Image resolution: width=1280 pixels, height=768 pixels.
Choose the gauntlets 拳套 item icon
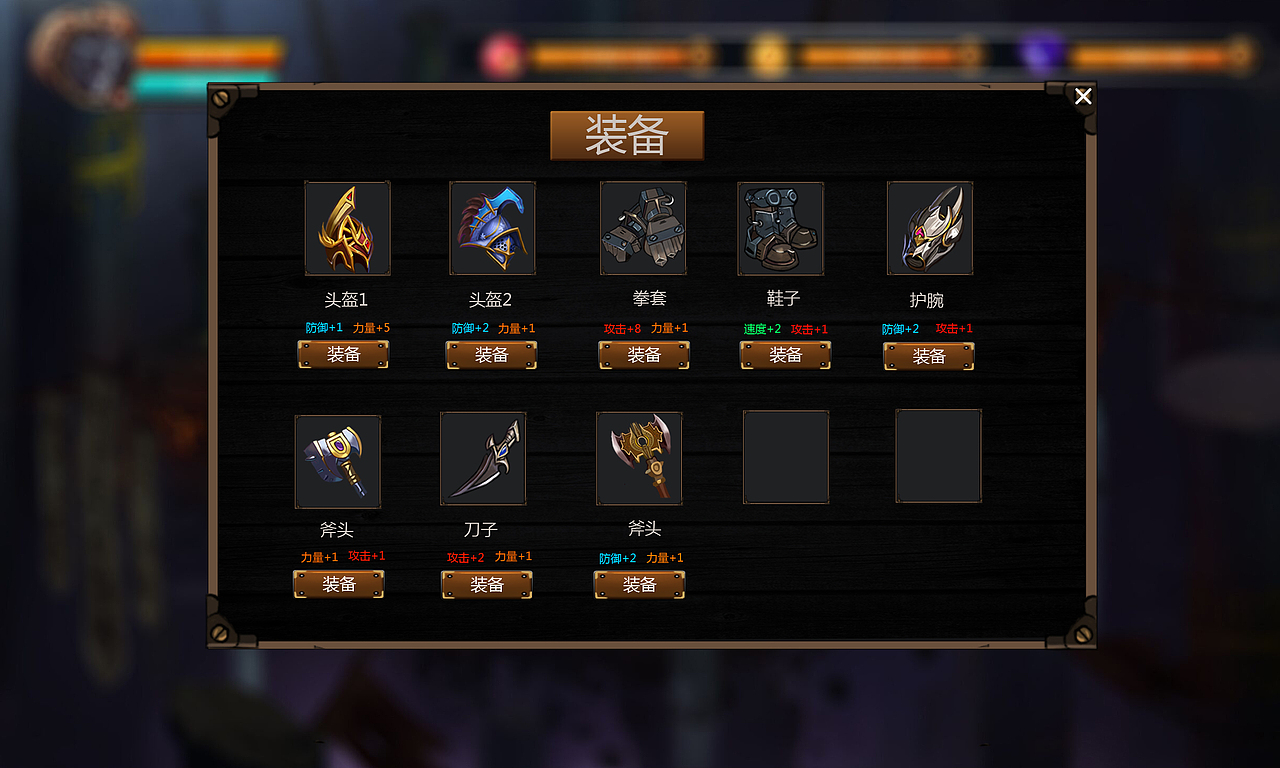643,228
